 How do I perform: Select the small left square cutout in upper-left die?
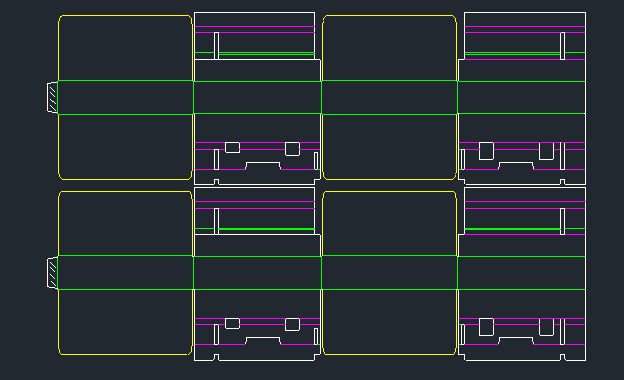232,148
